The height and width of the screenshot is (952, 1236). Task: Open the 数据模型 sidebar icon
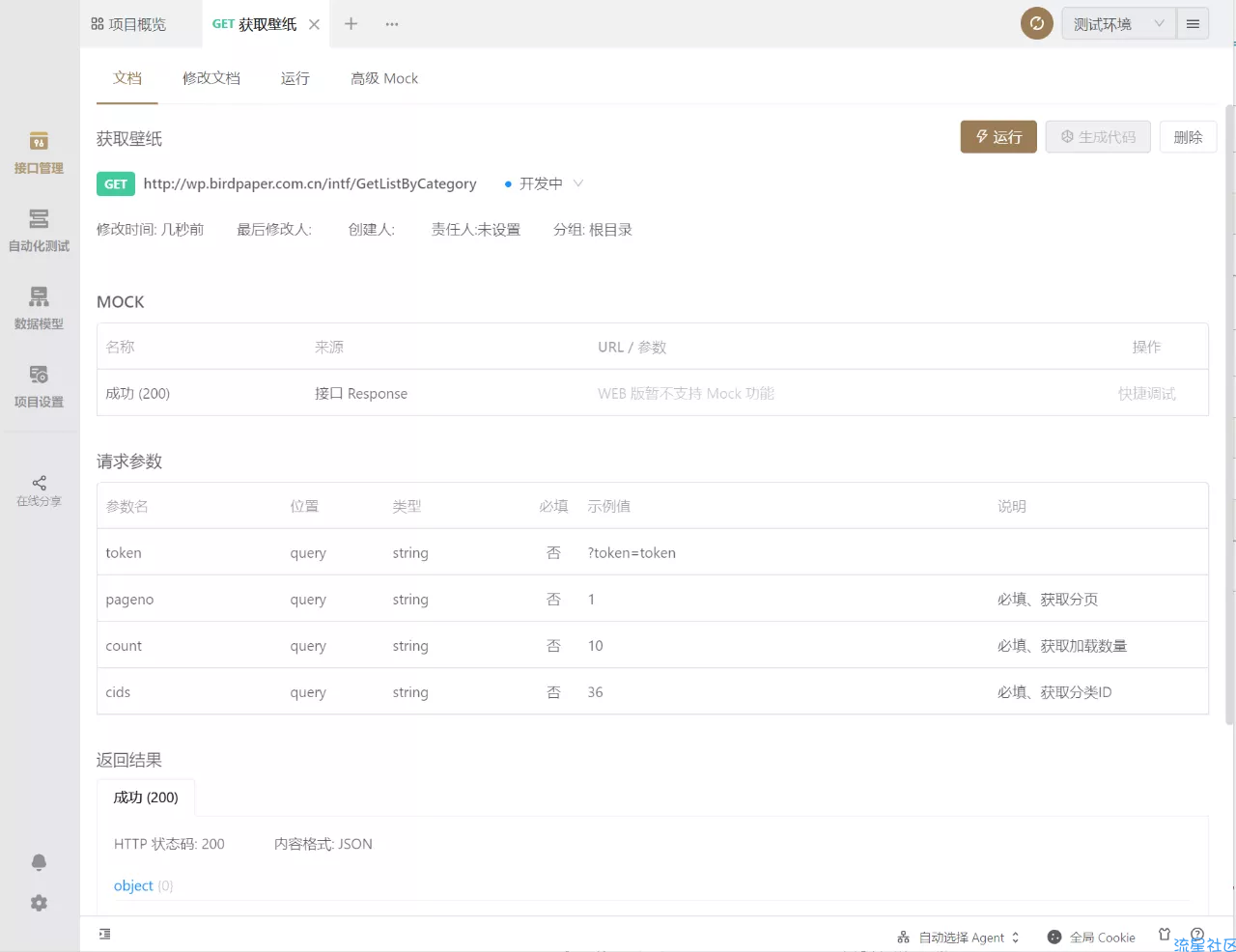pyautogui.click(x=39, y=309)
